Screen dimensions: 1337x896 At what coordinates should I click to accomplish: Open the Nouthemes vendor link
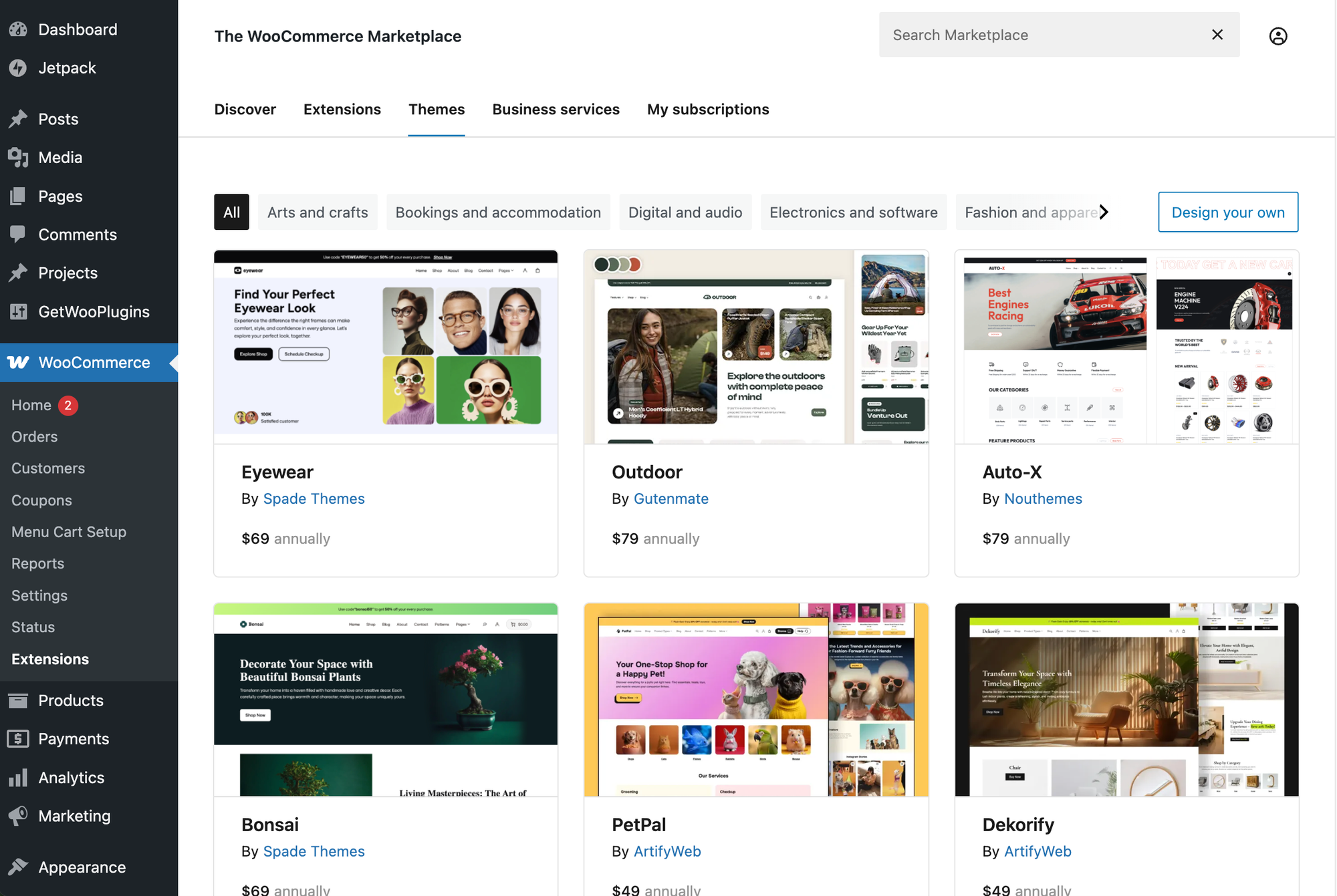(x=1043, y=499)
